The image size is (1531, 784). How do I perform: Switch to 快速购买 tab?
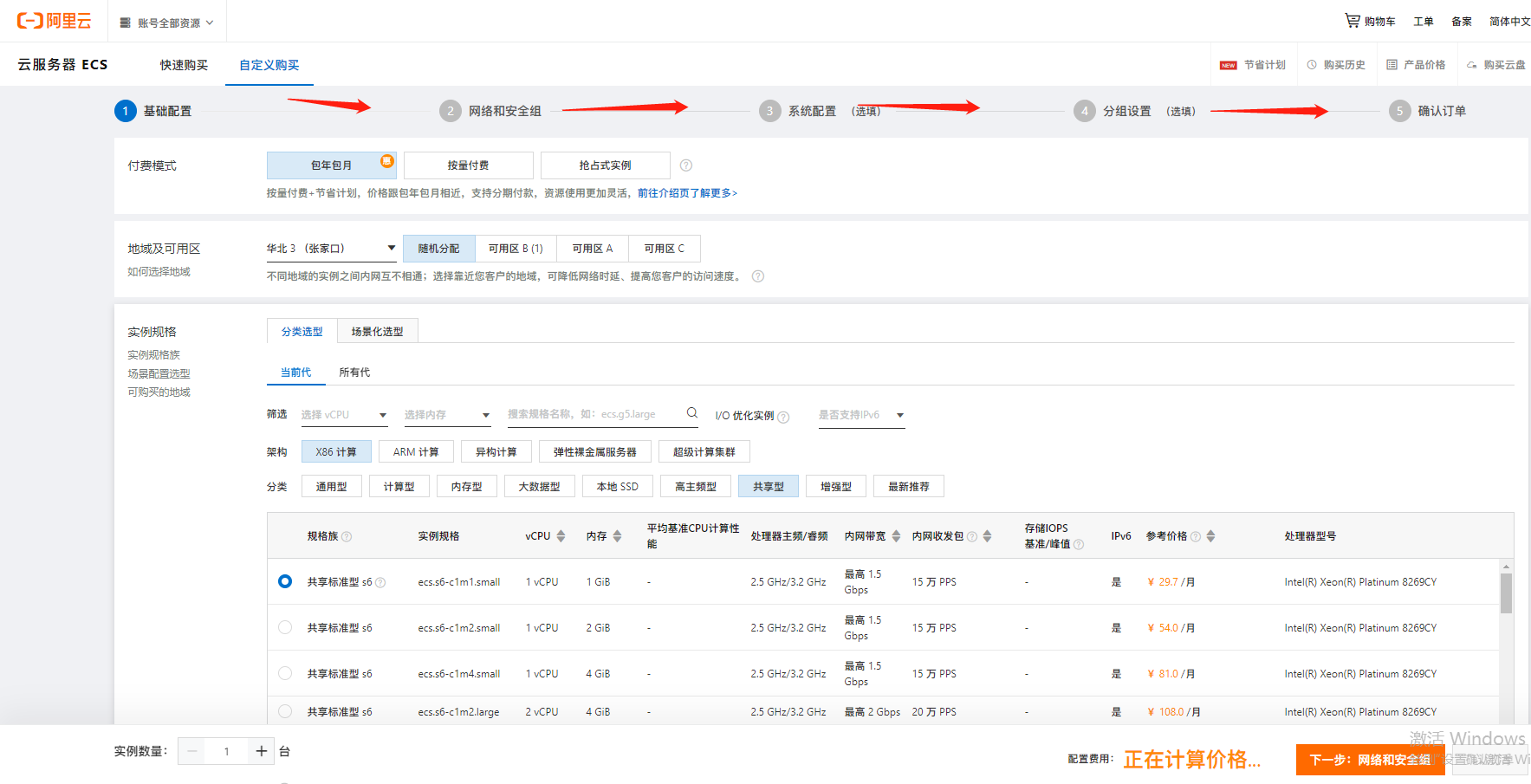click(184, 65)
